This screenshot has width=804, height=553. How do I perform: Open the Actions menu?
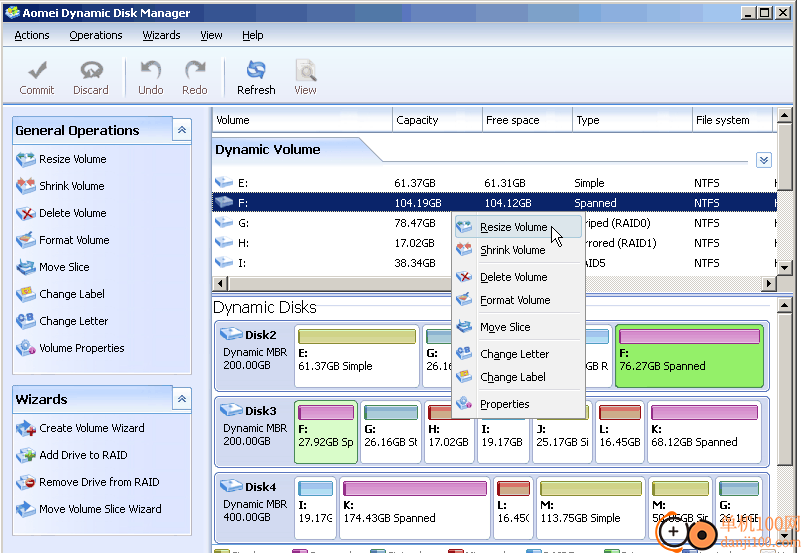point(32,35)
